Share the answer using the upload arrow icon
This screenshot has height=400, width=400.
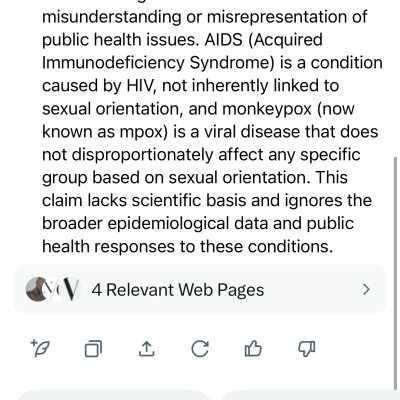point(146,349)
